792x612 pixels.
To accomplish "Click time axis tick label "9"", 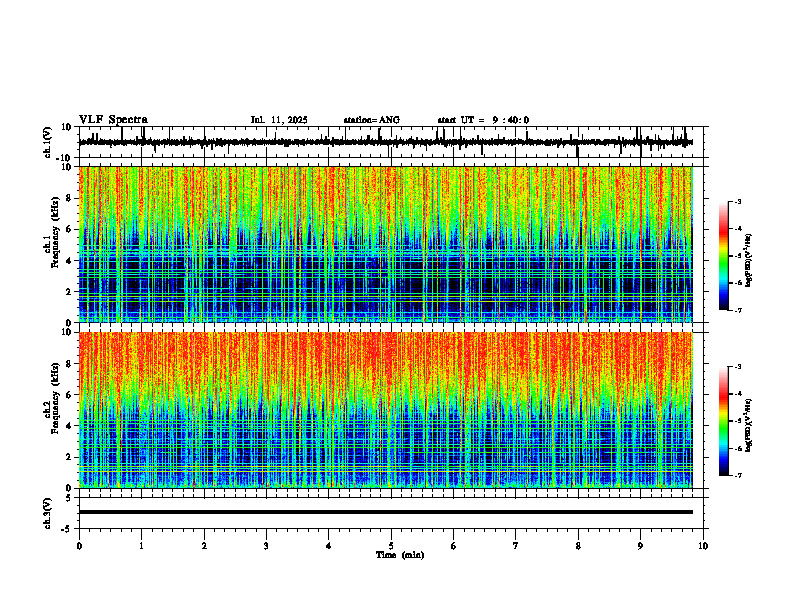I will (x=640, y=546).
